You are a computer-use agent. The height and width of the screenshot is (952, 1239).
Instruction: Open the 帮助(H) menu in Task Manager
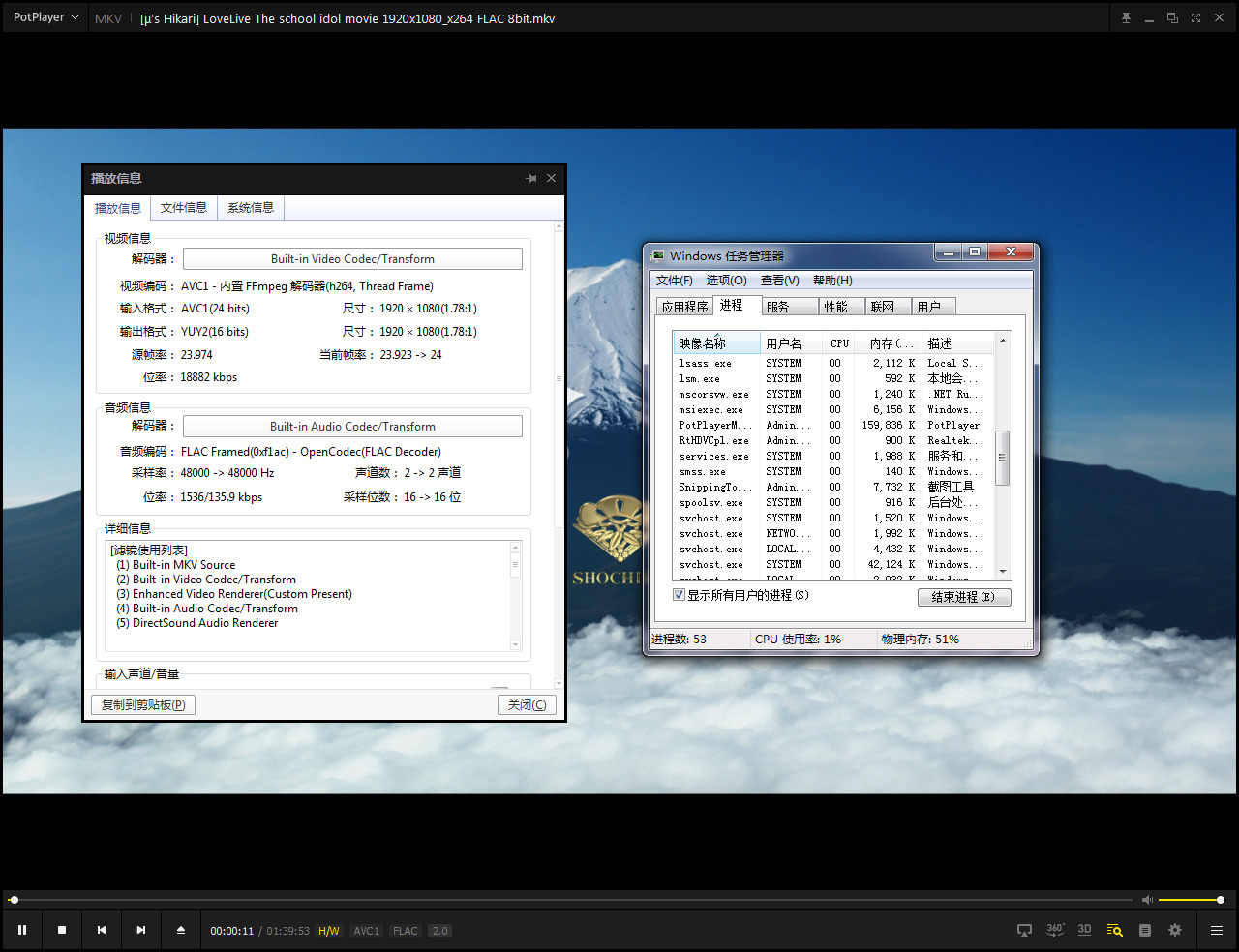click(832, 281)
